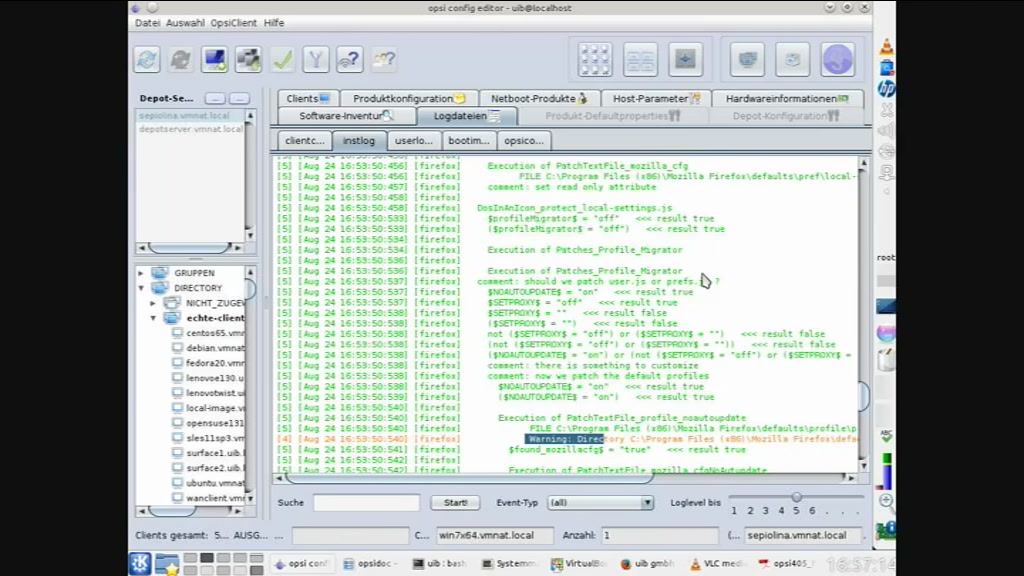This screenshot has width=1024, height=576.
Task: Click the Suche search input field
Action: click(366, 503)
